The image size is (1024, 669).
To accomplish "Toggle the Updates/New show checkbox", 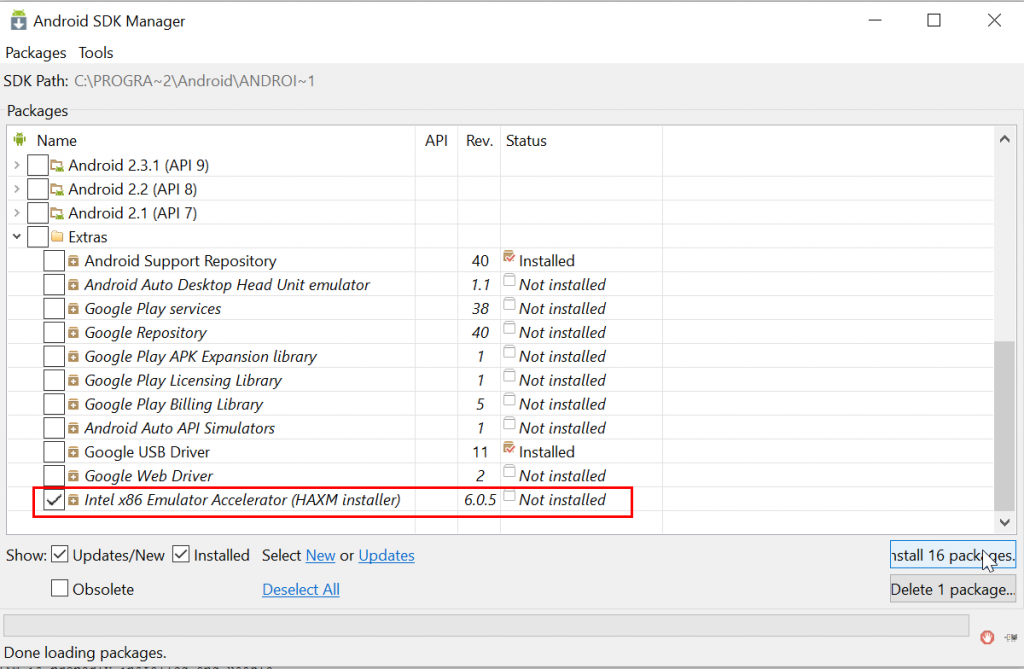I will pyautogui.click(x=59, y=555).
